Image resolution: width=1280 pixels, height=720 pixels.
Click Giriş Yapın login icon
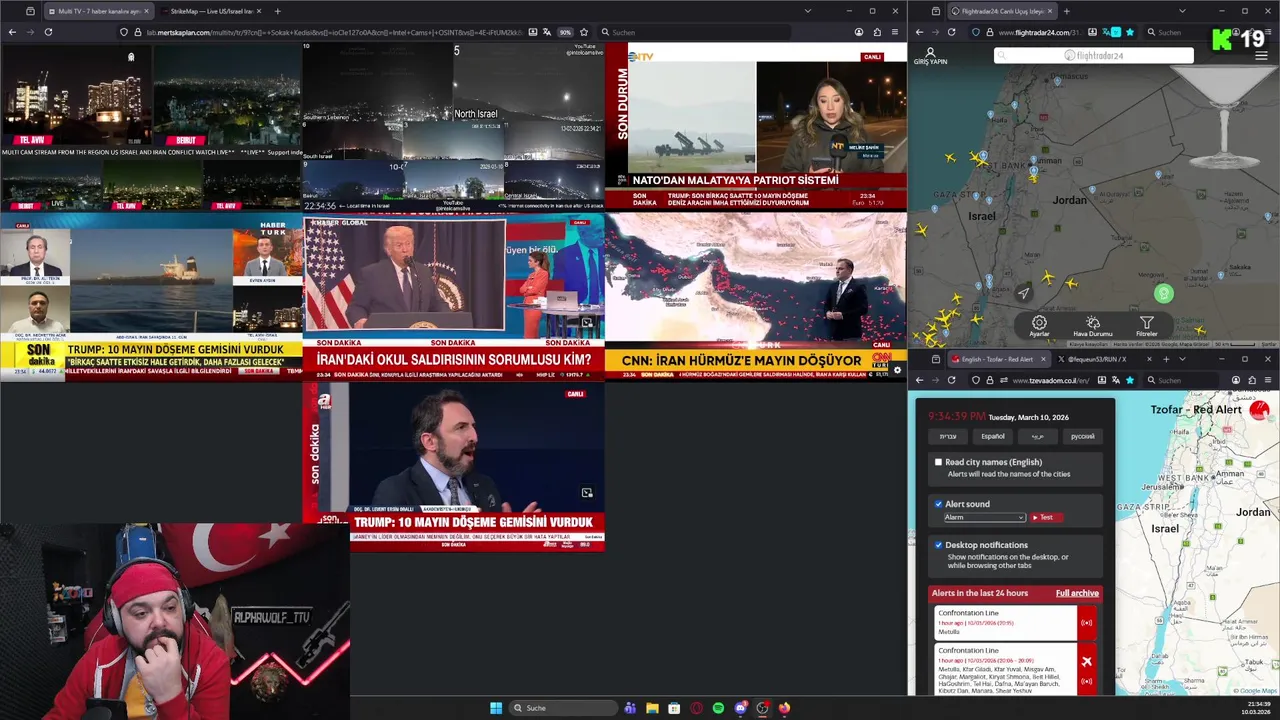[x=930, y=56]
